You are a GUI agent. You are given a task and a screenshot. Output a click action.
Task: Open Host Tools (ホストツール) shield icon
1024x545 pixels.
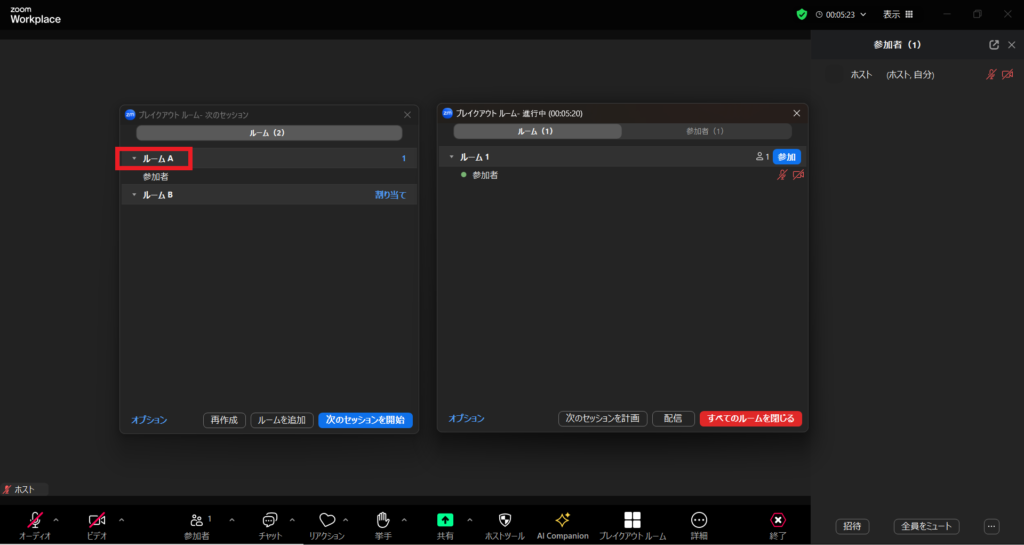click(504, 520)
